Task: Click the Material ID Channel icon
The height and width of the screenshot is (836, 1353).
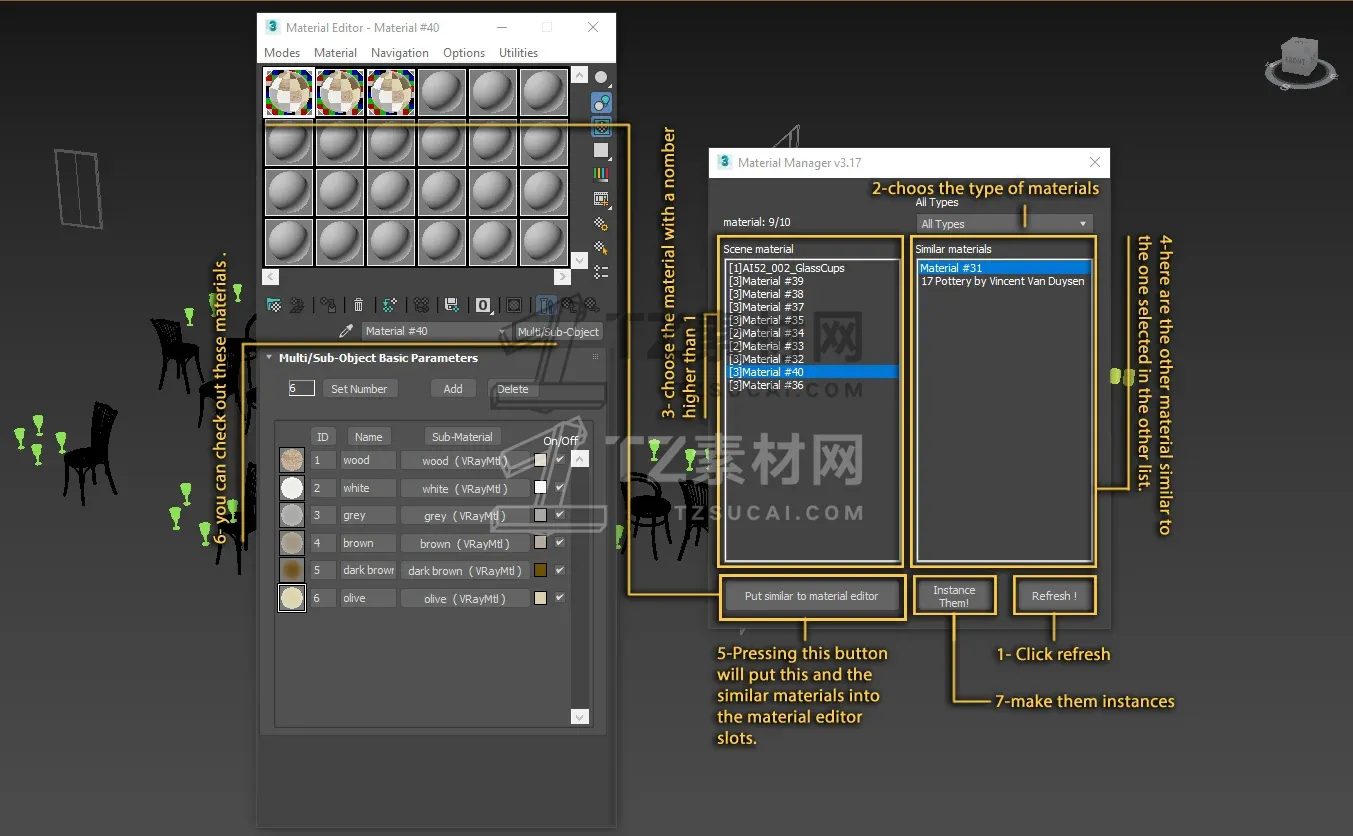Action: (483, 305)
